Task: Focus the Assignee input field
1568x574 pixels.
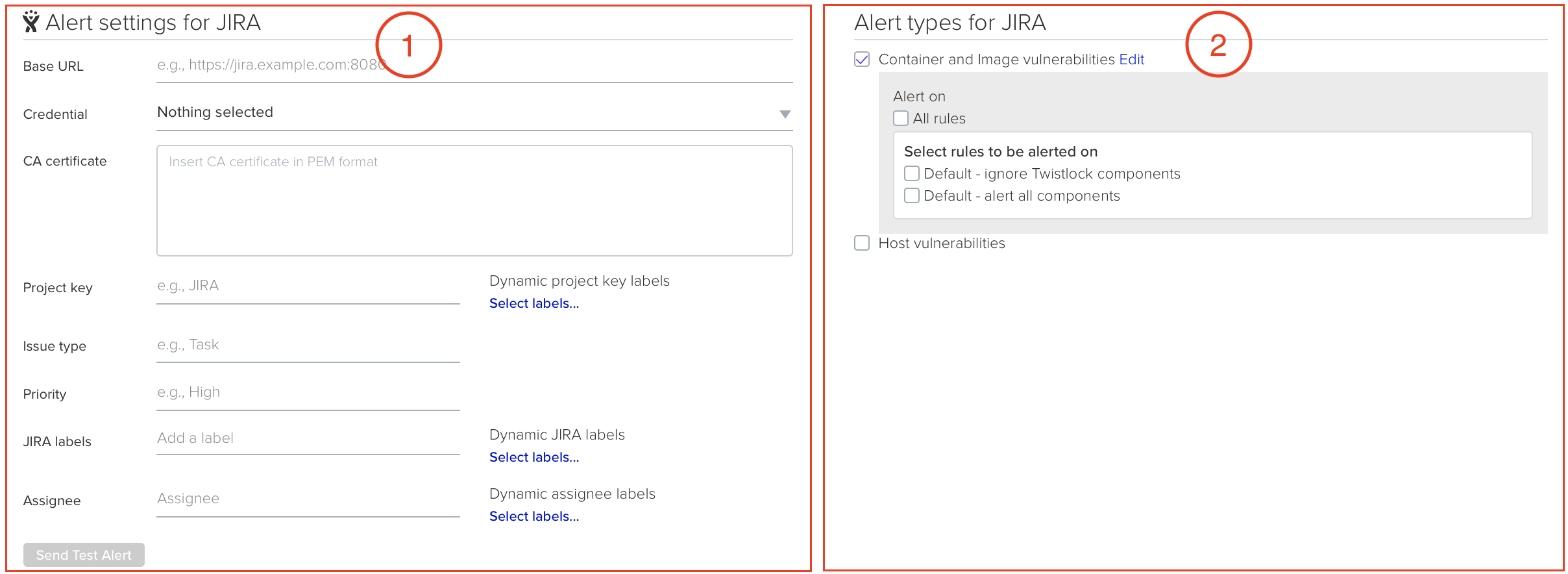Action: click(308, 499)
